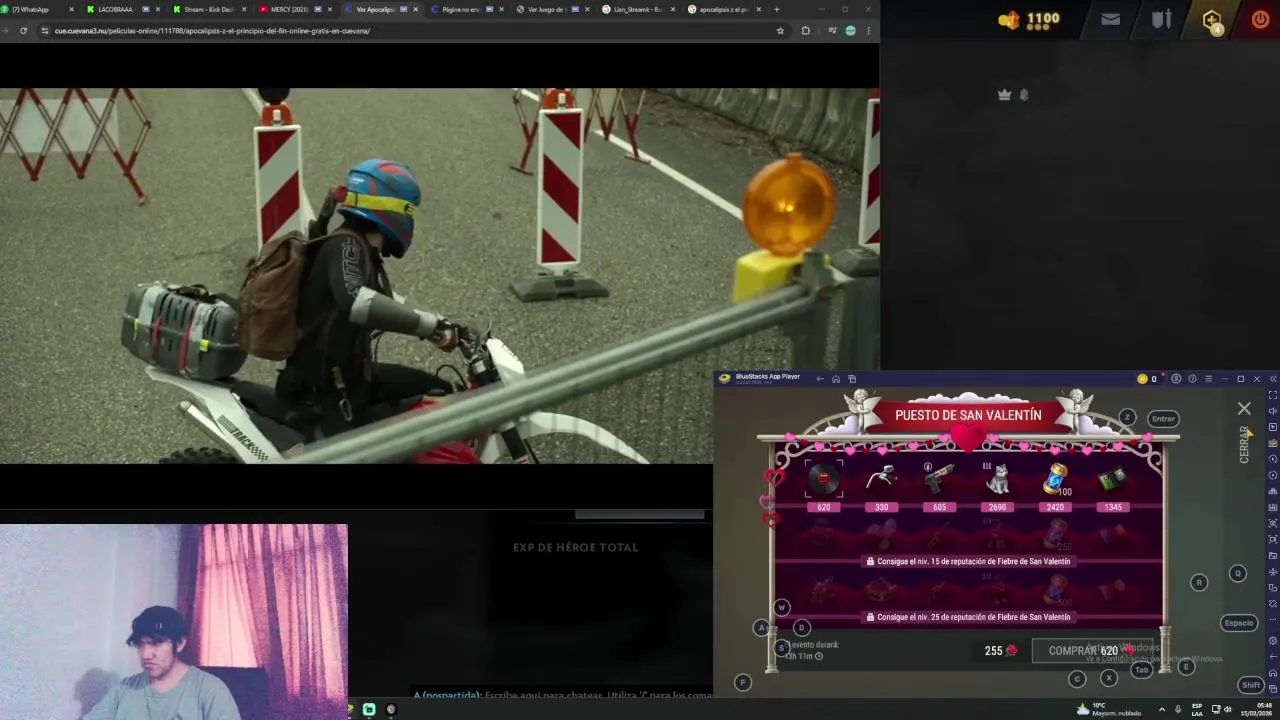Click the gold hexagon plus icon
Viewport: 1280px width, 720px height.
coord(1212,20)
